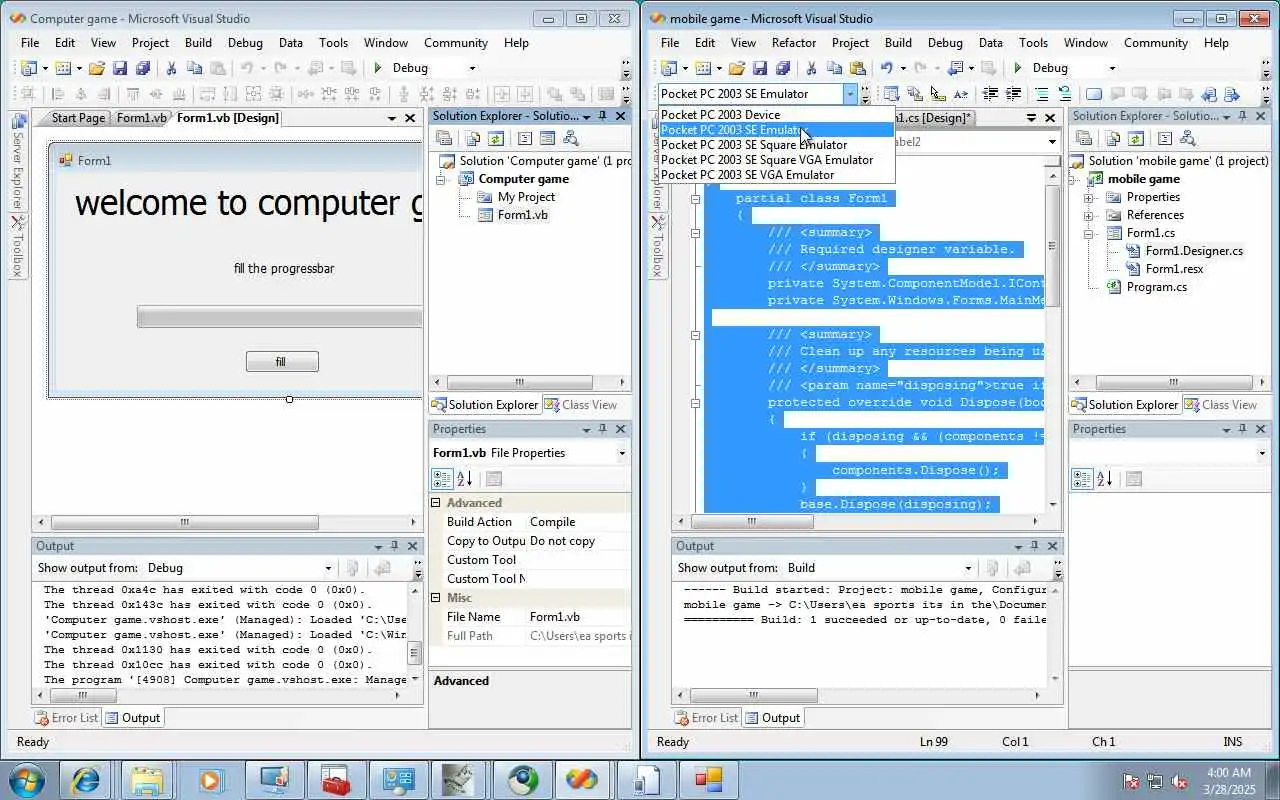Pin the mobile game Properties panel
Image resolution: width=1280 pixels, height=800 pixels.
pos(1242,429)
